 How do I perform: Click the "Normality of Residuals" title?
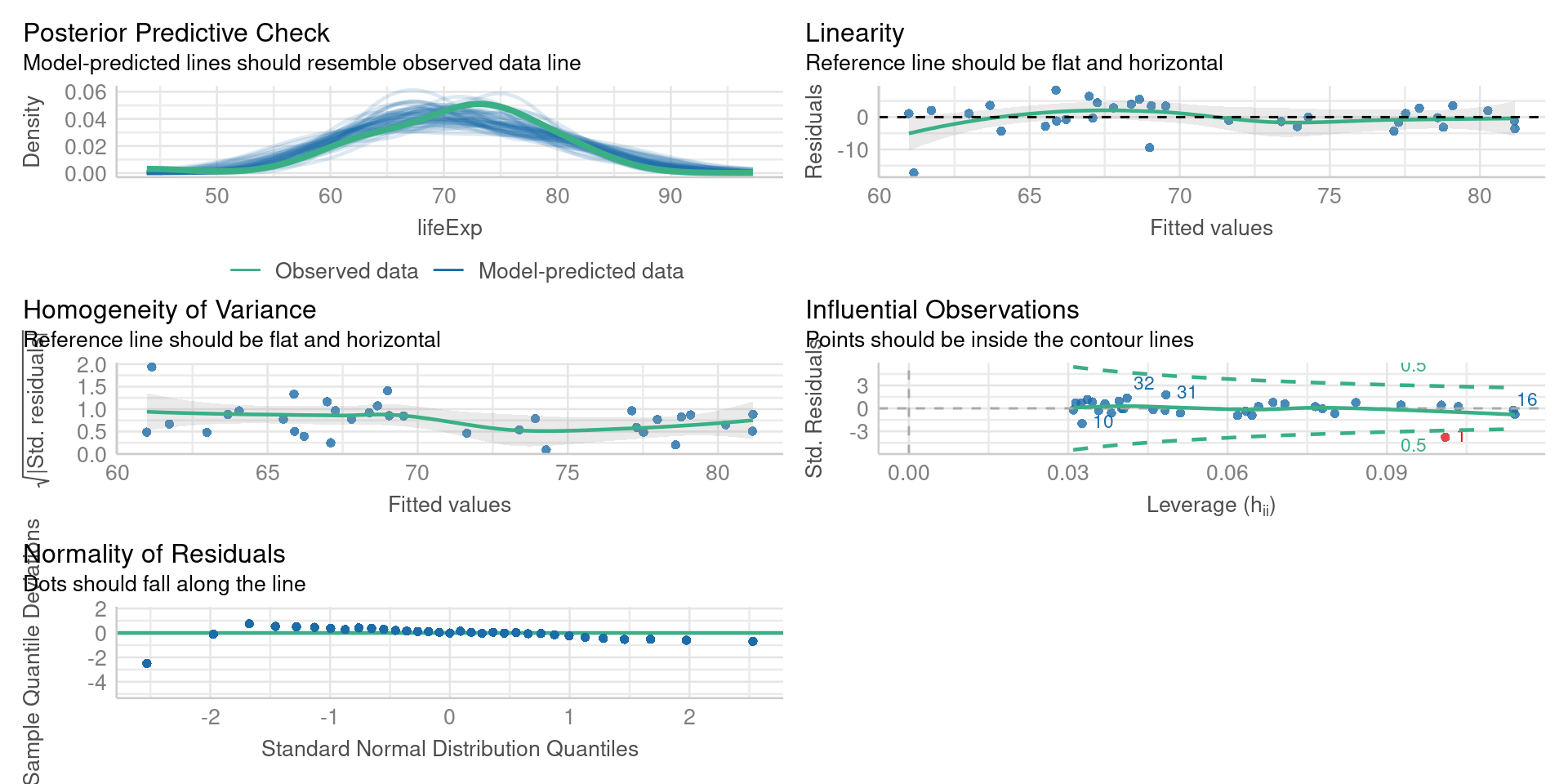click(155, 554)
